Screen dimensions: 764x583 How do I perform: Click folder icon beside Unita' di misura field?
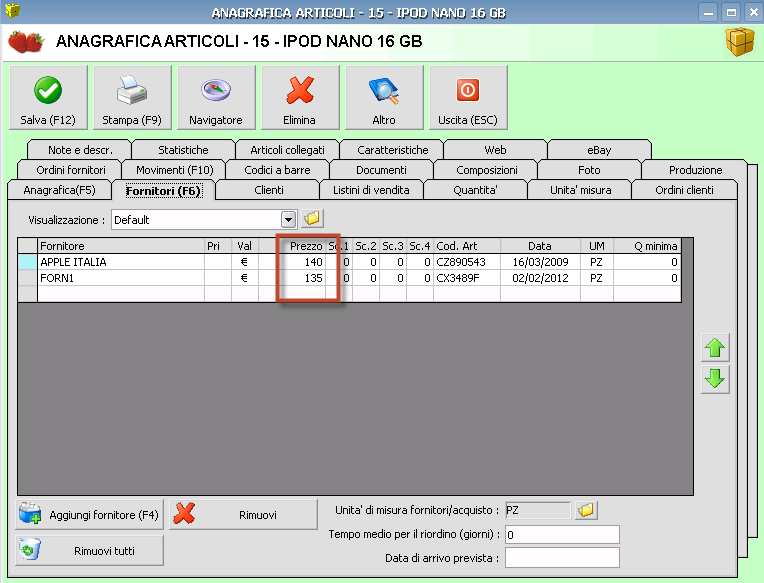586,510
